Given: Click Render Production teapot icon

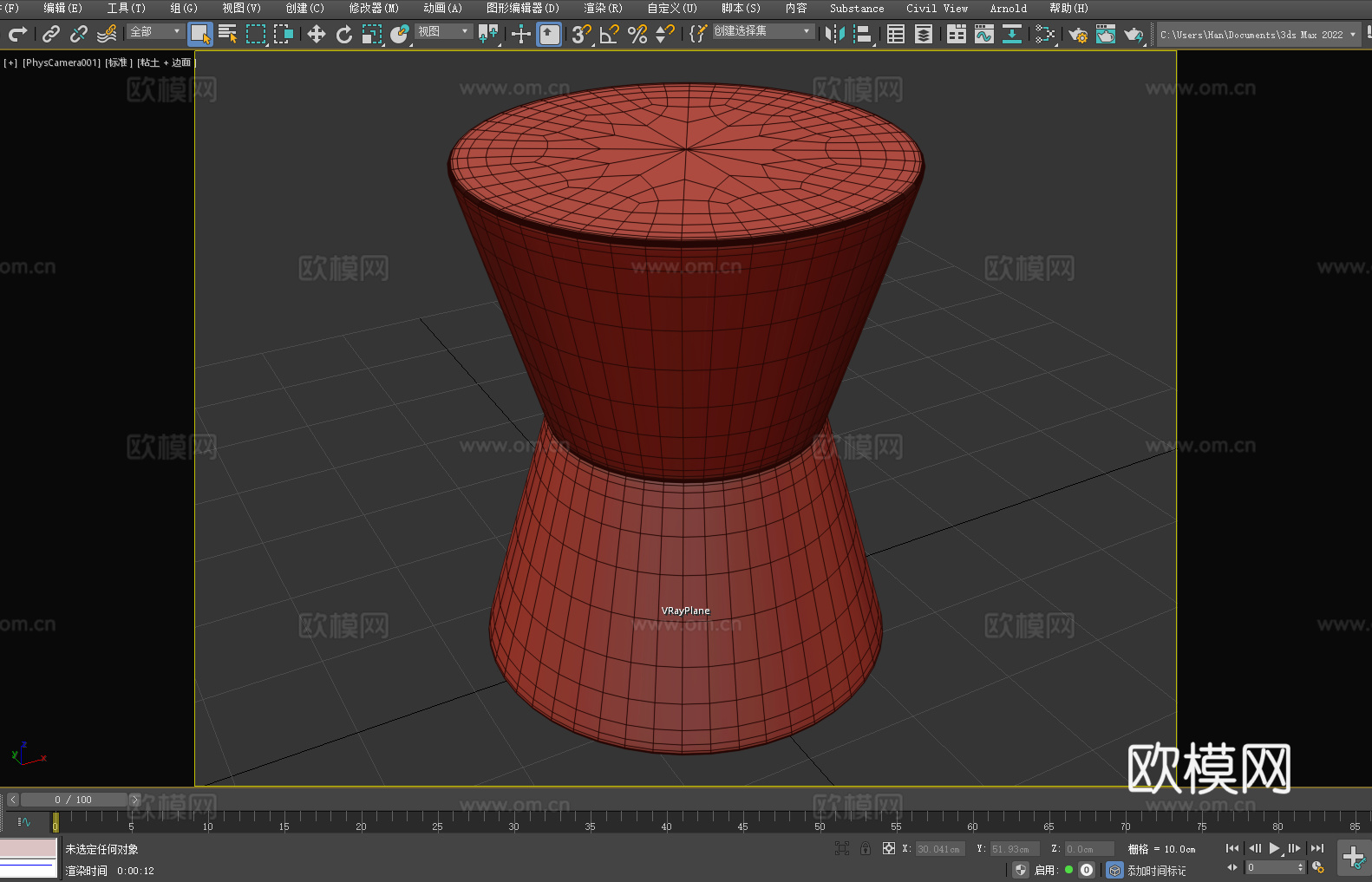Looking at the screenshot, I should (1134, 34).
